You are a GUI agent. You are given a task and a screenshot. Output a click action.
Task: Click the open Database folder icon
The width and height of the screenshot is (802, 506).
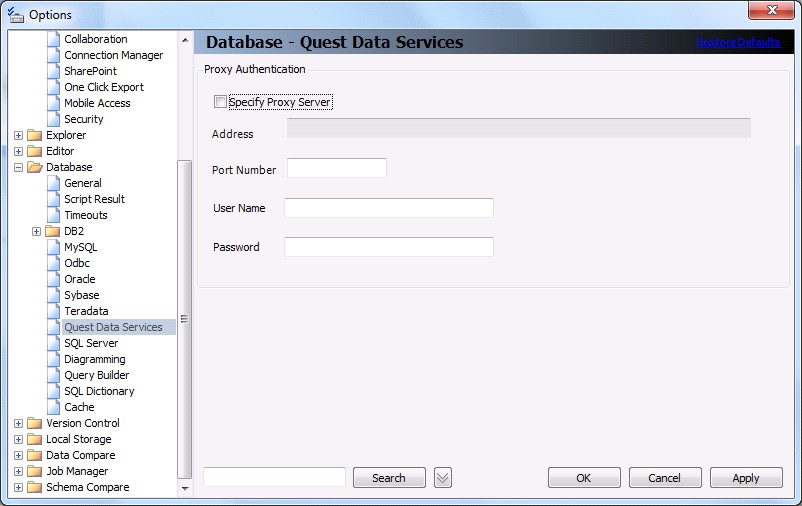point(35,167)
